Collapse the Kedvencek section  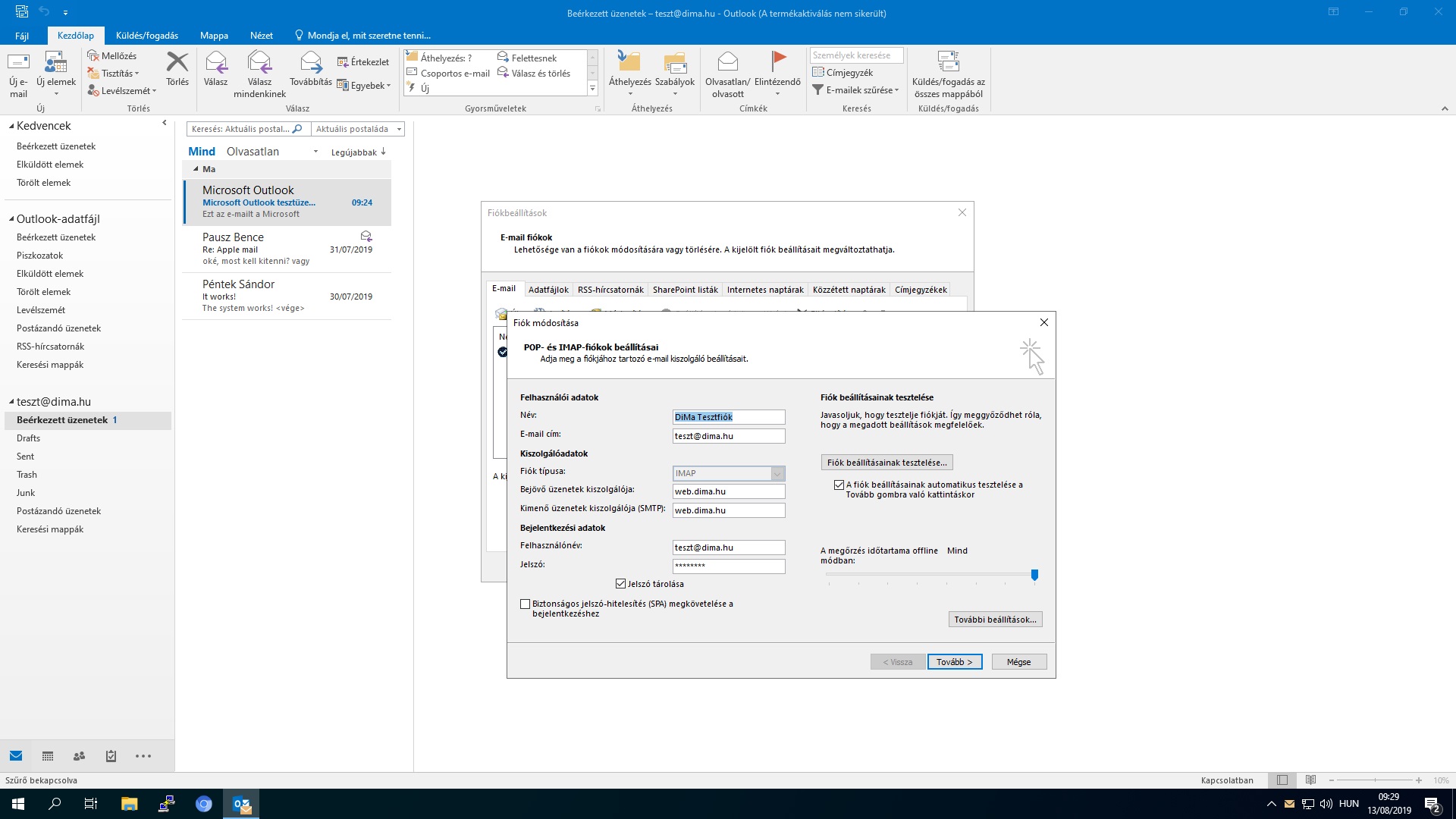(11, 127)
